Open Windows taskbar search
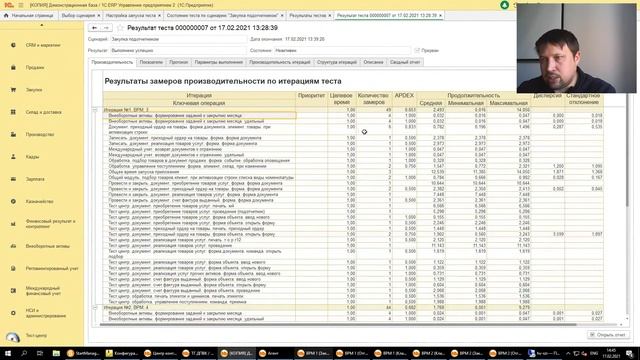The height and width of the screenshot is (360, 640). pyautogui.click(x=24, y=353)
